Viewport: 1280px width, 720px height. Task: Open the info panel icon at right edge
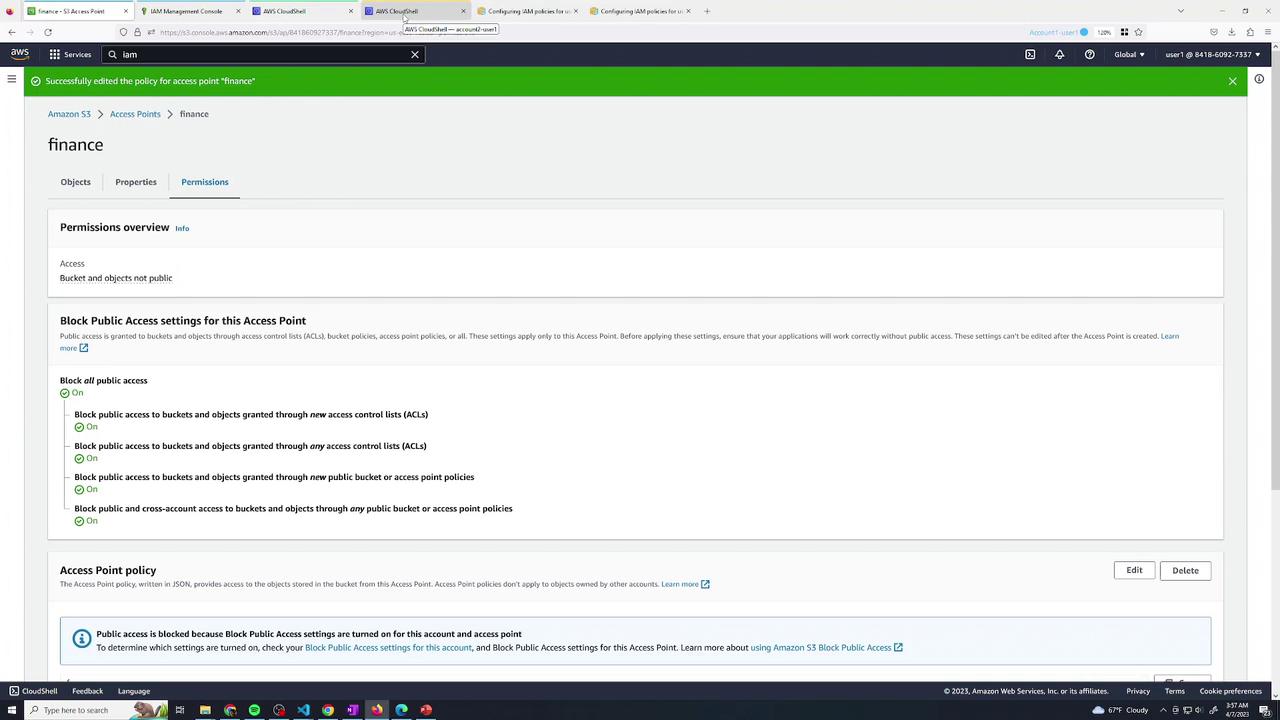tap(1260, 79)
